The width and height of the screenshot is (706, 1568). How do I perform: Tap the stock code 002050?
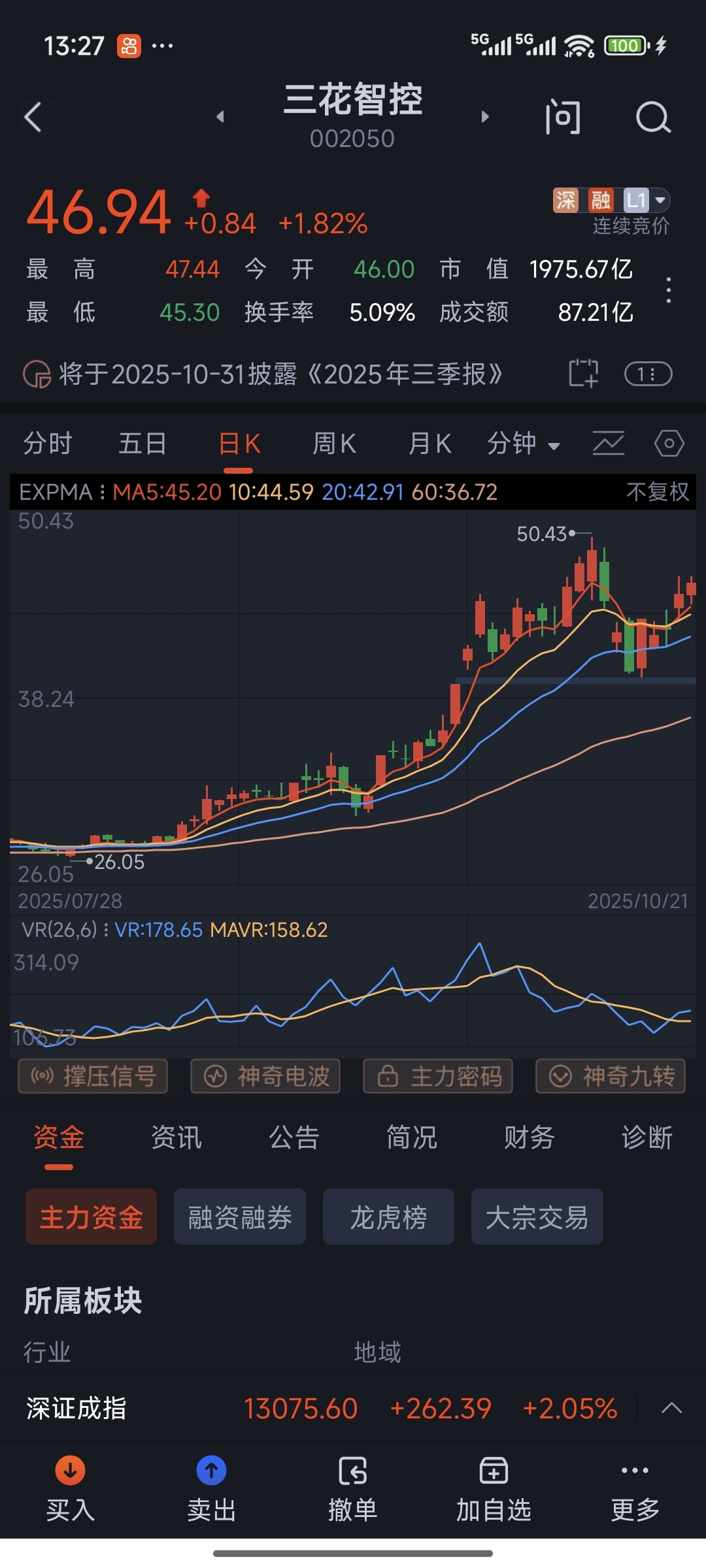(x=352, y=139)
